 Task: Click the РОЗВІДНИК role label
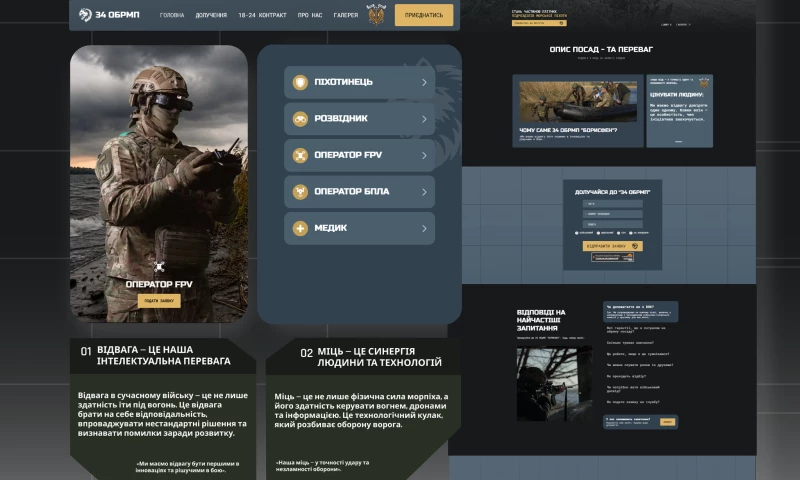pos(341,119)
